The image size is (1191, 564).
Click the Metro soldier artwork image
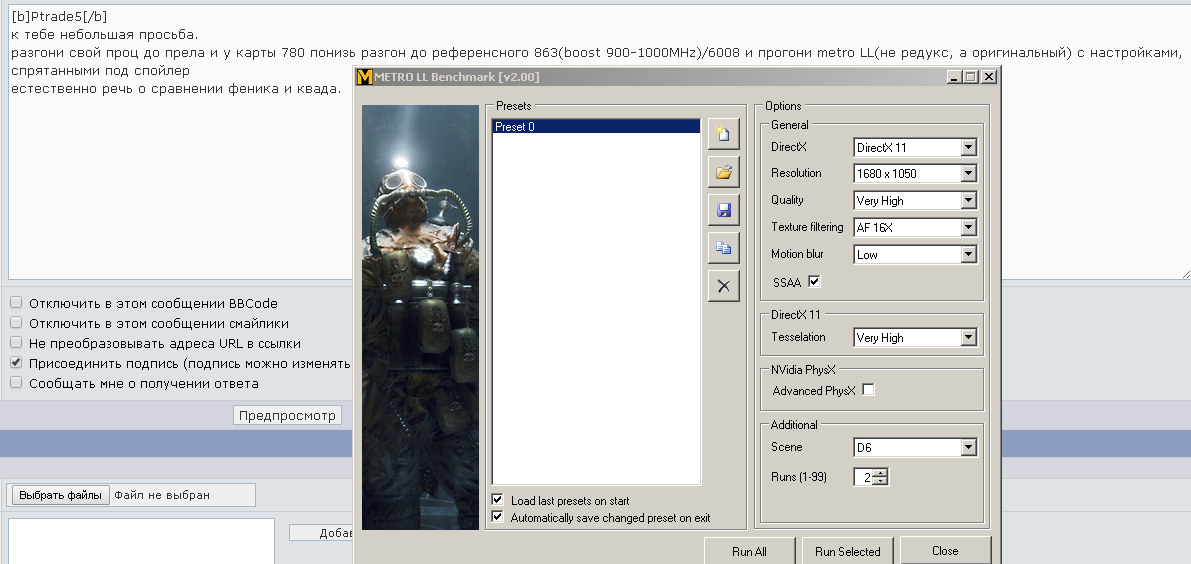[x=420, y=317]
